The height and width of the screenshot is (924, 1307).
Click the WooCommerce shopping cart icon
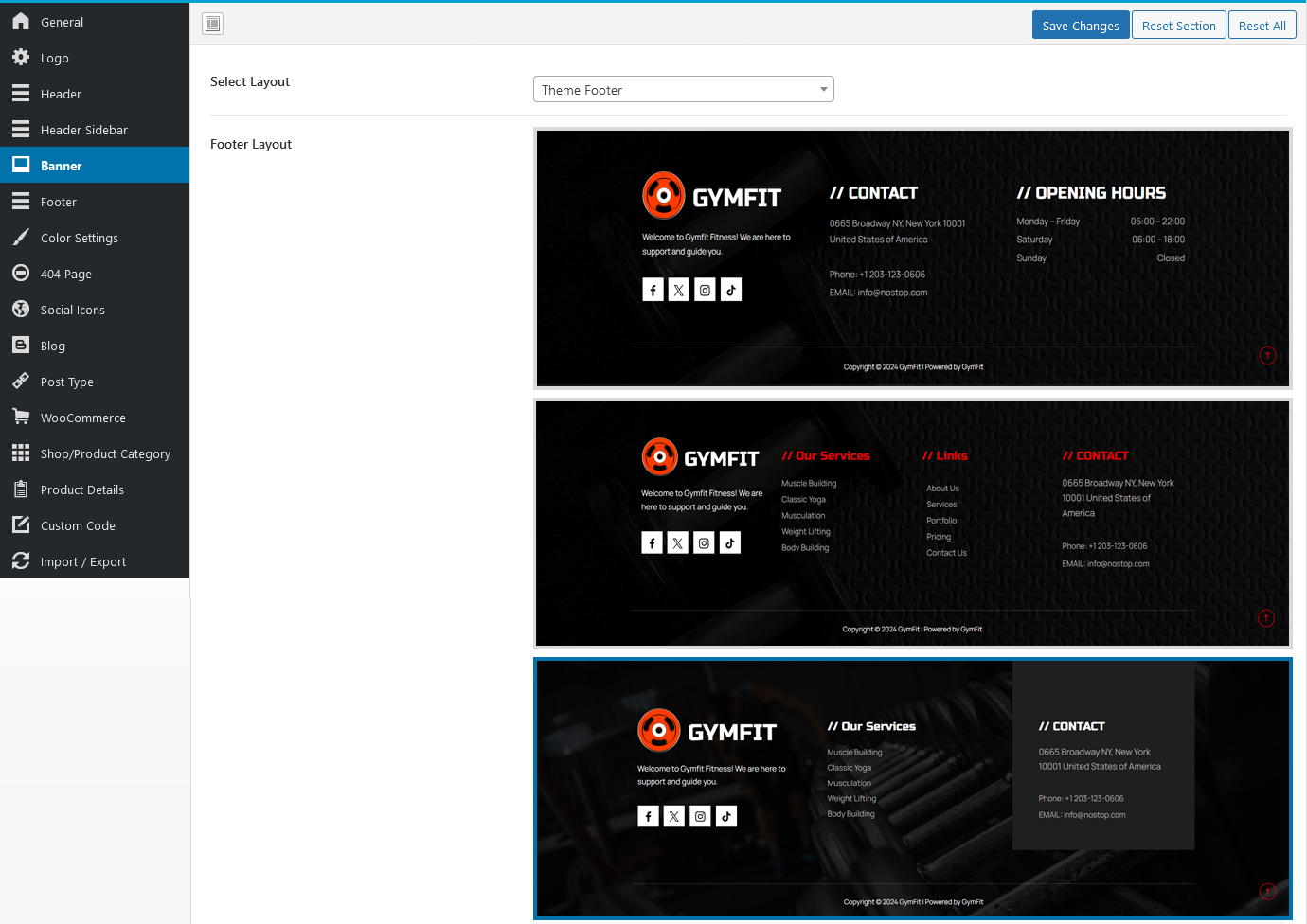click(x=21, y=418)
